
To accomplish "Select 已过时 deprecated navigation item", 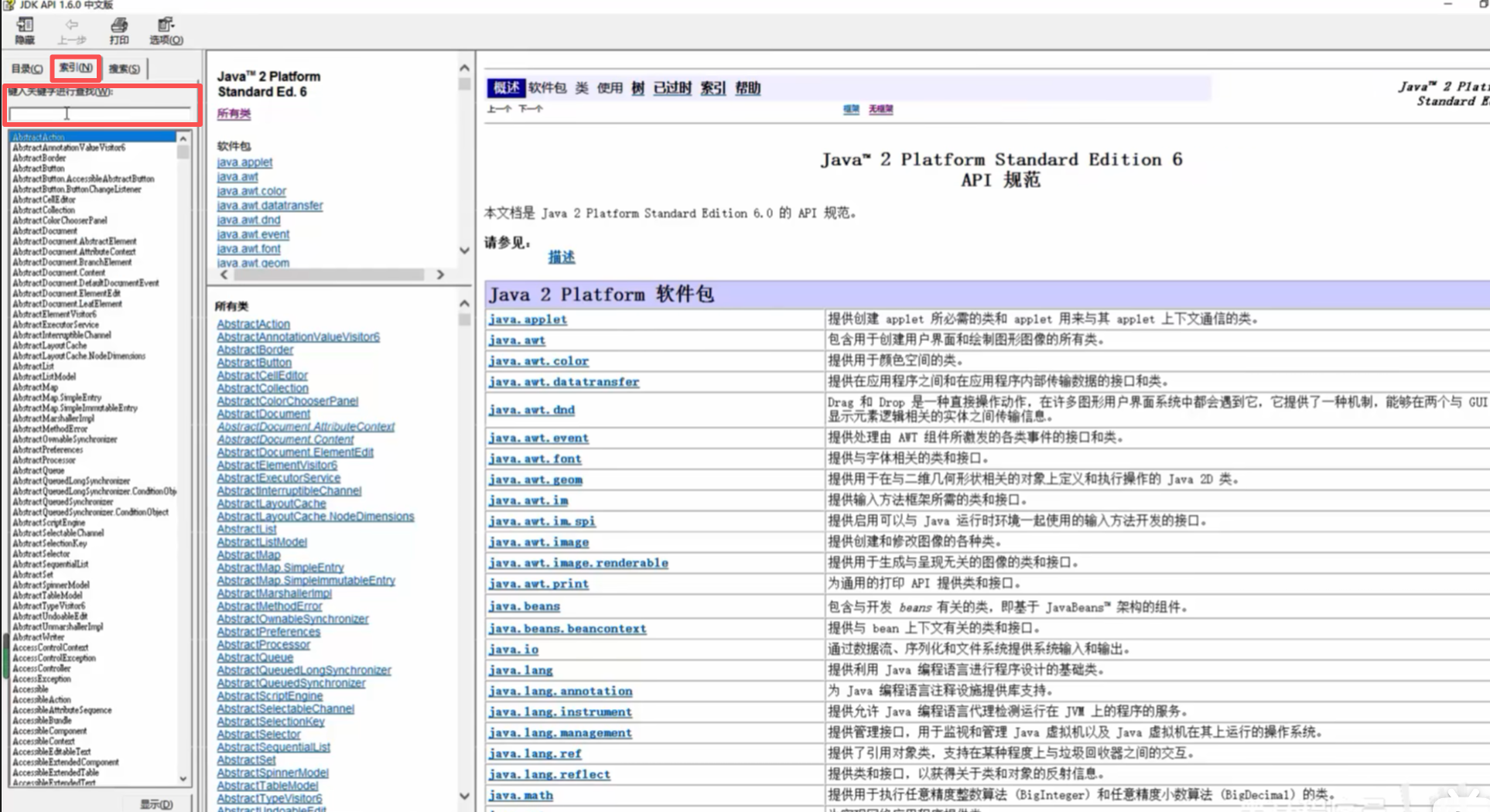I will click(x=672, y=88).
